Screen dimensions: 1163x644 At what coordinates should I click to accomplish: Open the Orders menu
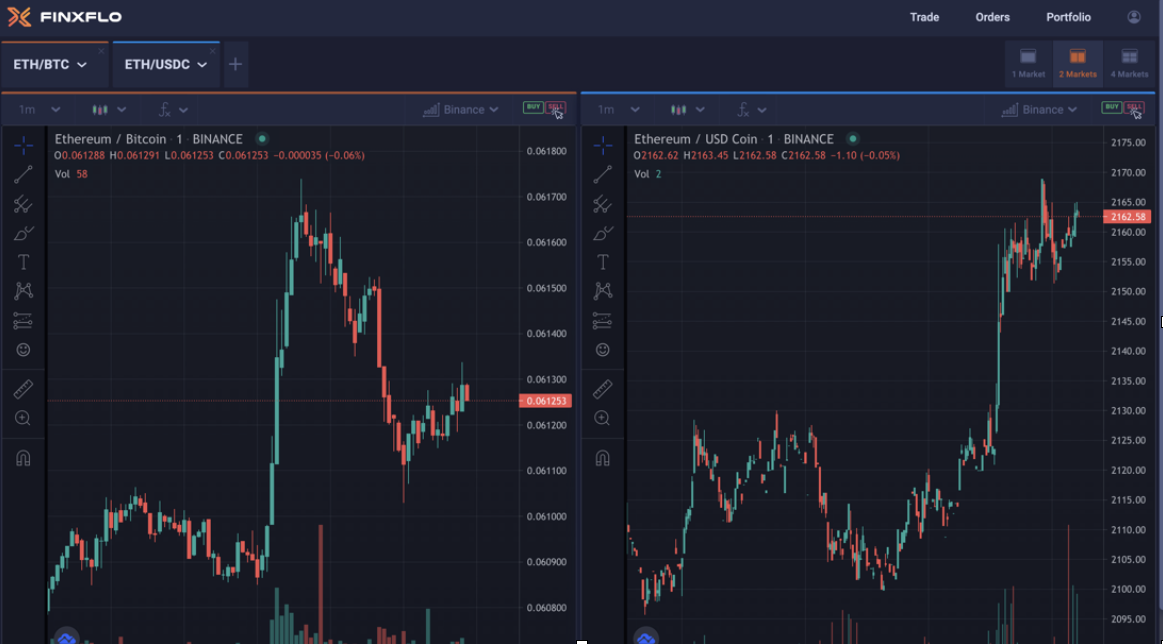(992, 17)
